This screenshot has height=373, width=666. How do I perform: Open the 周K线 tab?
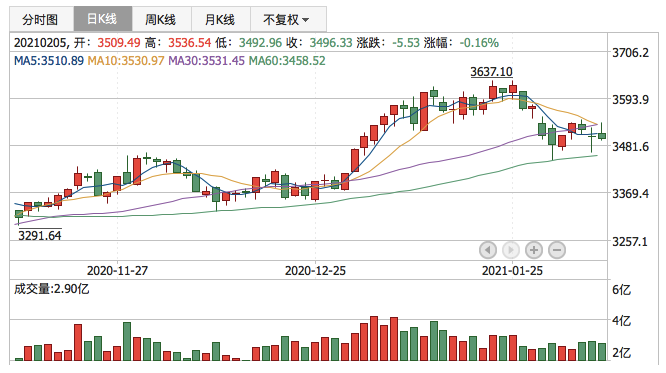click(162, 19)
